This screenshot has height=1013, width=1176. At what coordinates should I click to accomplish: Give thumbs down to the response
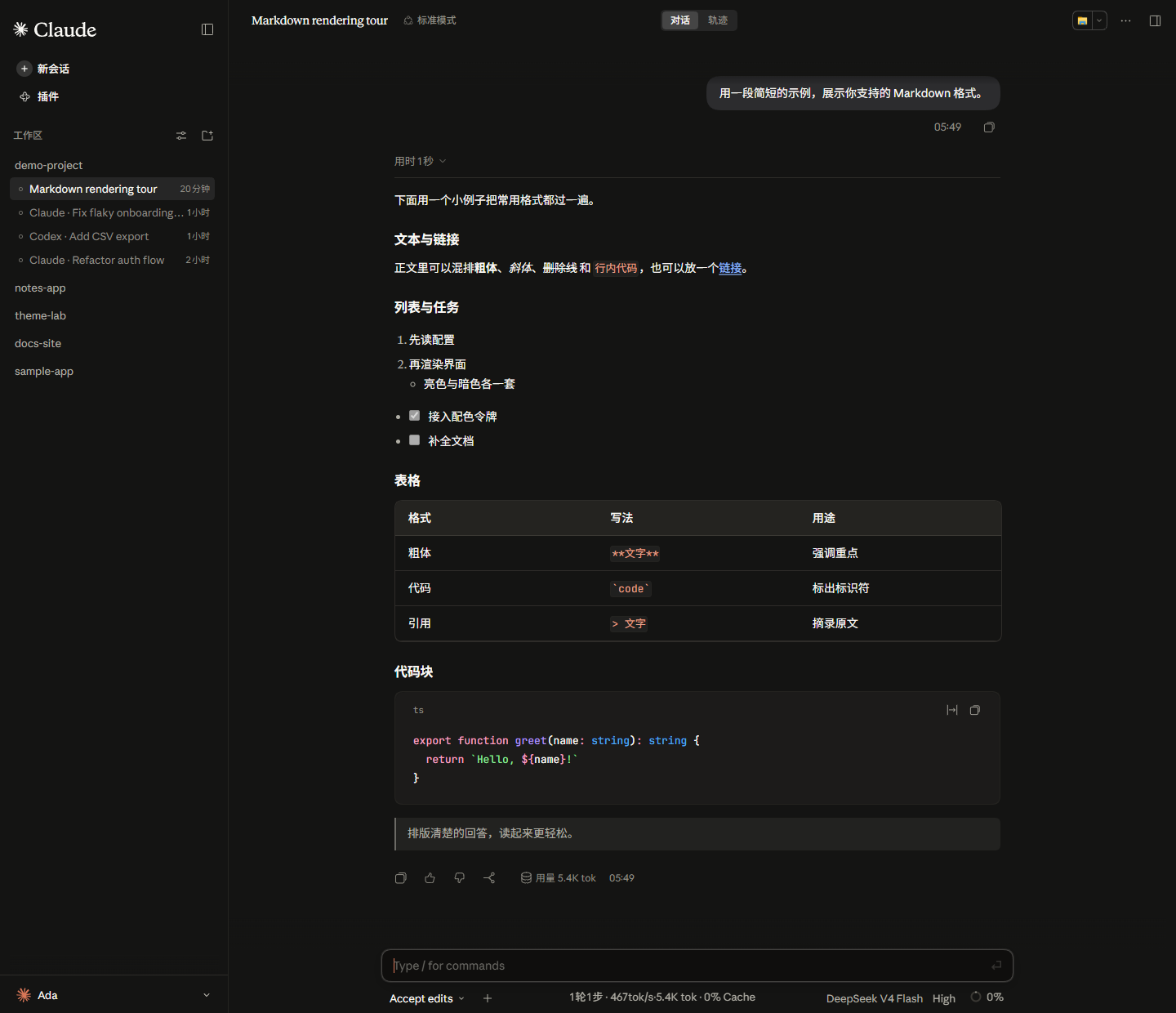click(x=460, y=878)
